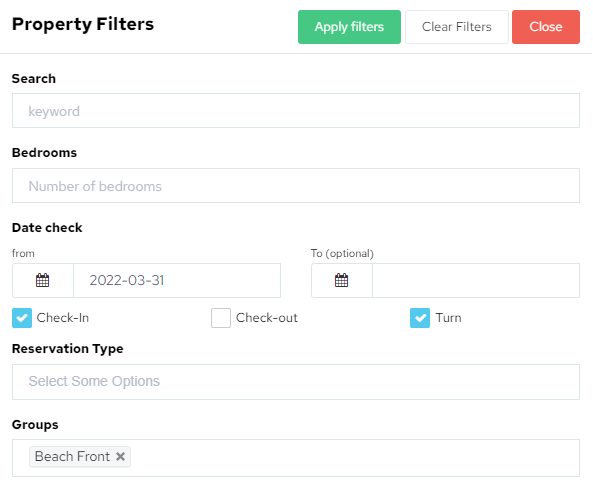The image size is (593, 490).
Task: Open the Groups multi-select field
Action: (296, 458)
